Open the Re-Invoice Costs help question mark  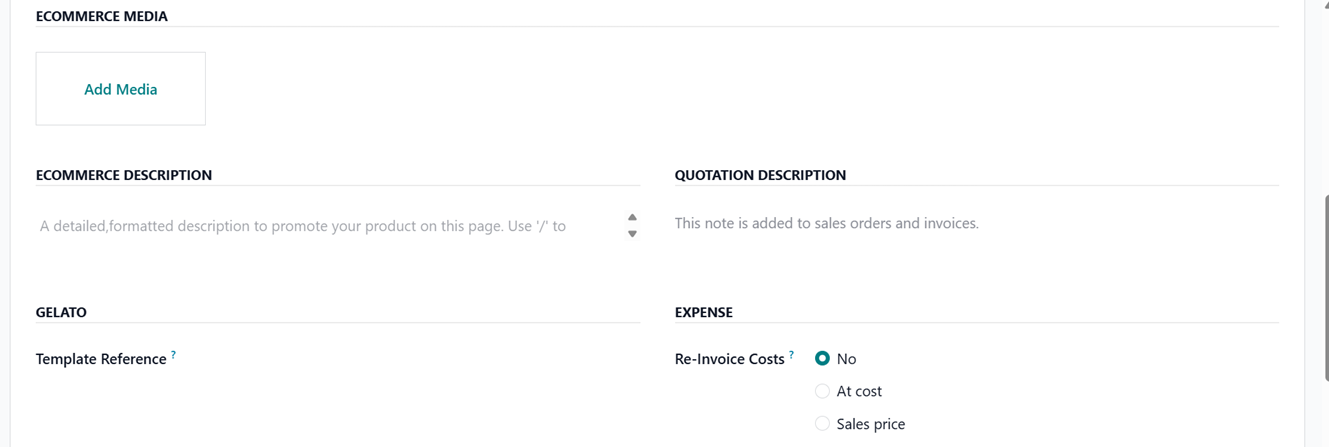click(x=791, y=355)
